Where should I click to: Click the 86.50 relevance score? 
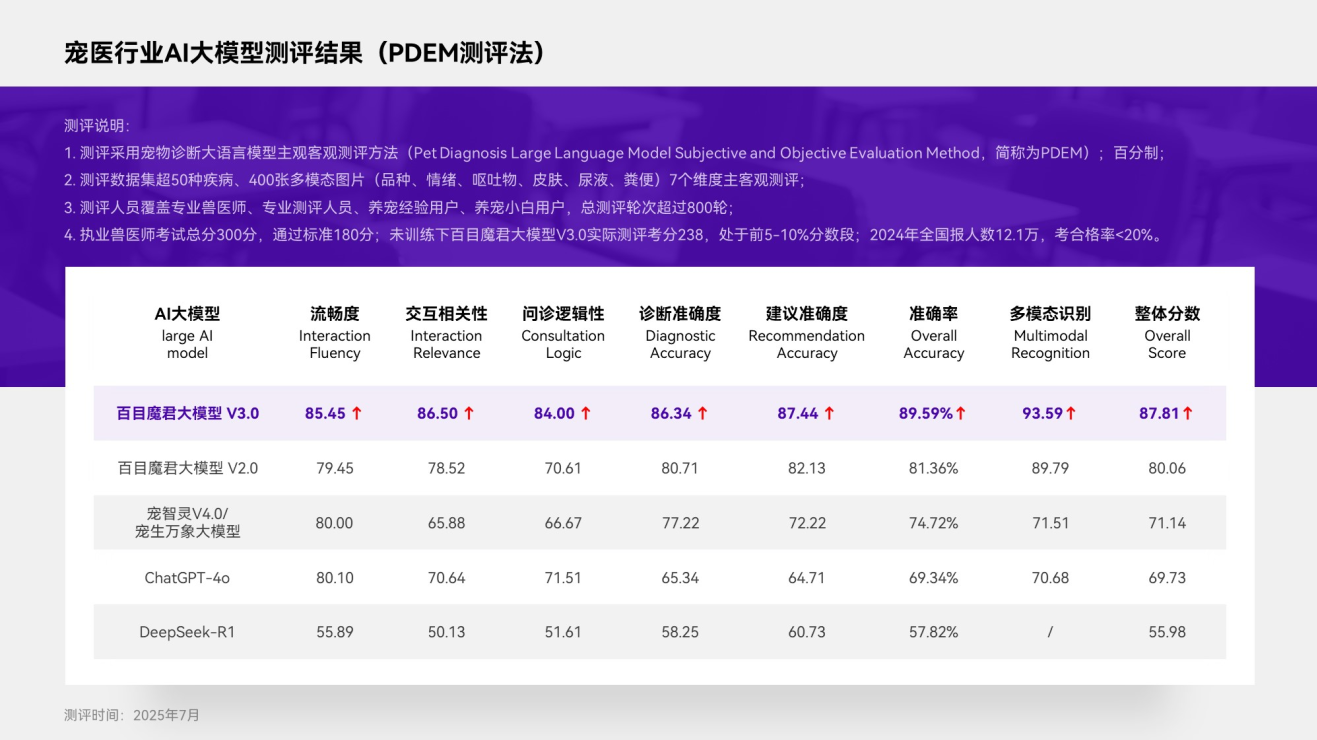437,413
